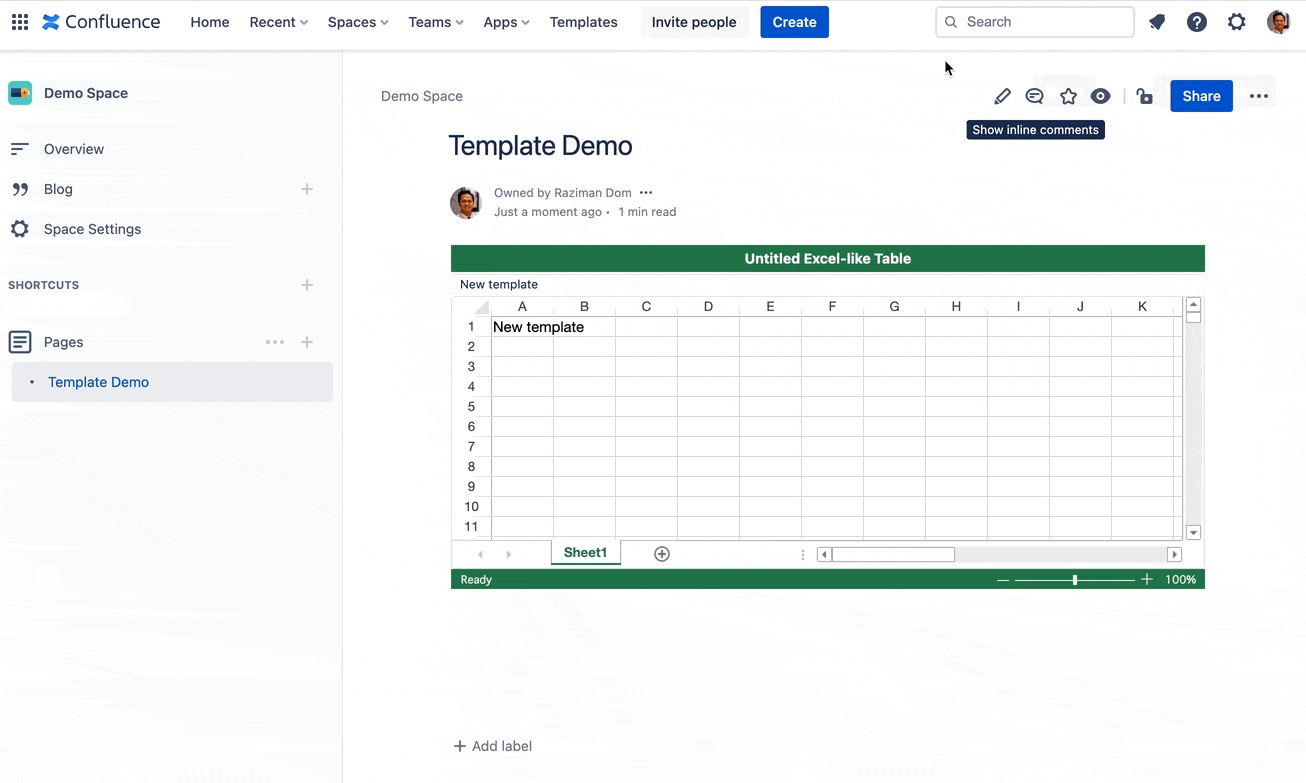
Task: Click the unlocked restrictions padlock icon
Action: click(1144, 95)
